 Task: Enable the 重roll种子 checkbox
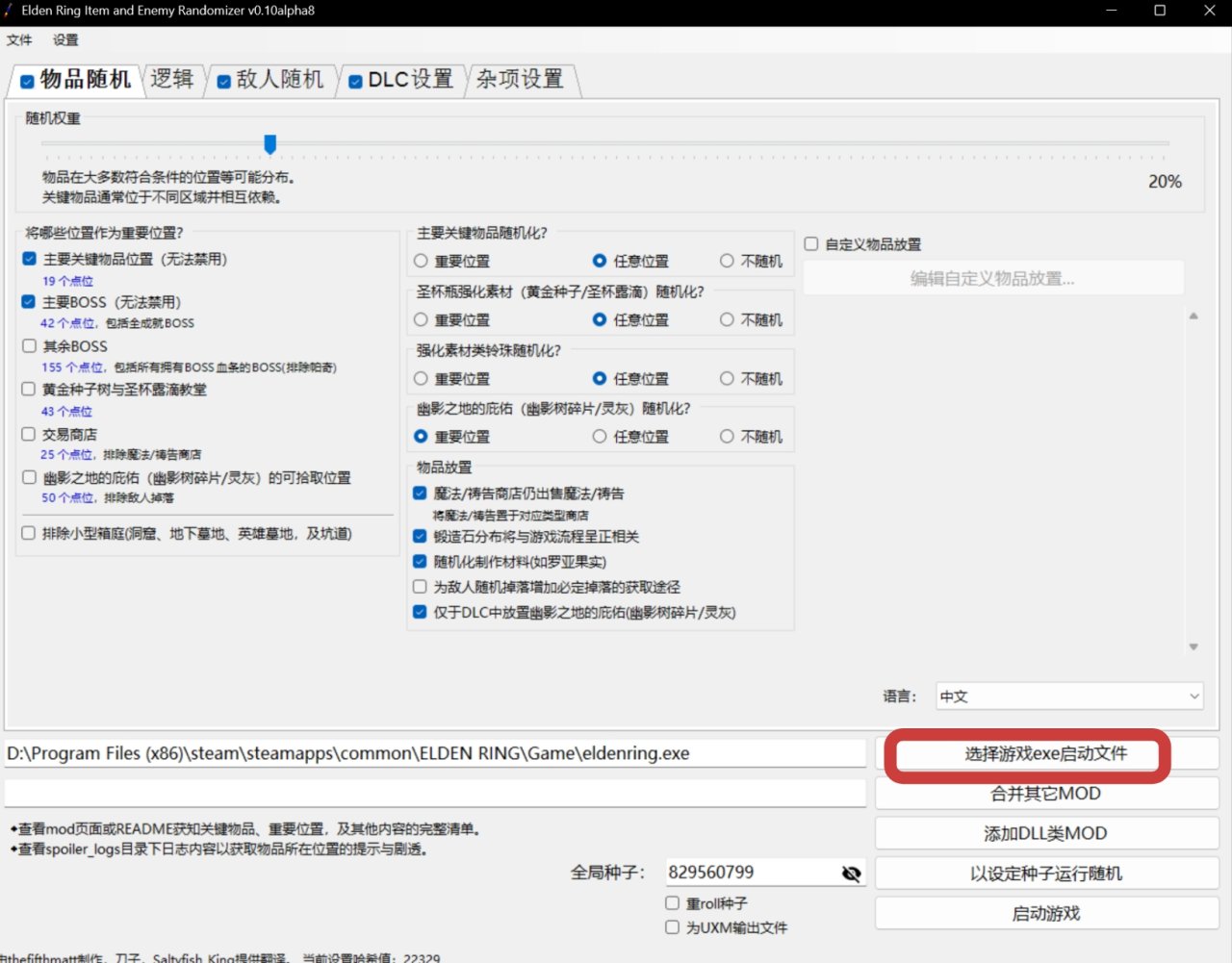673,903
